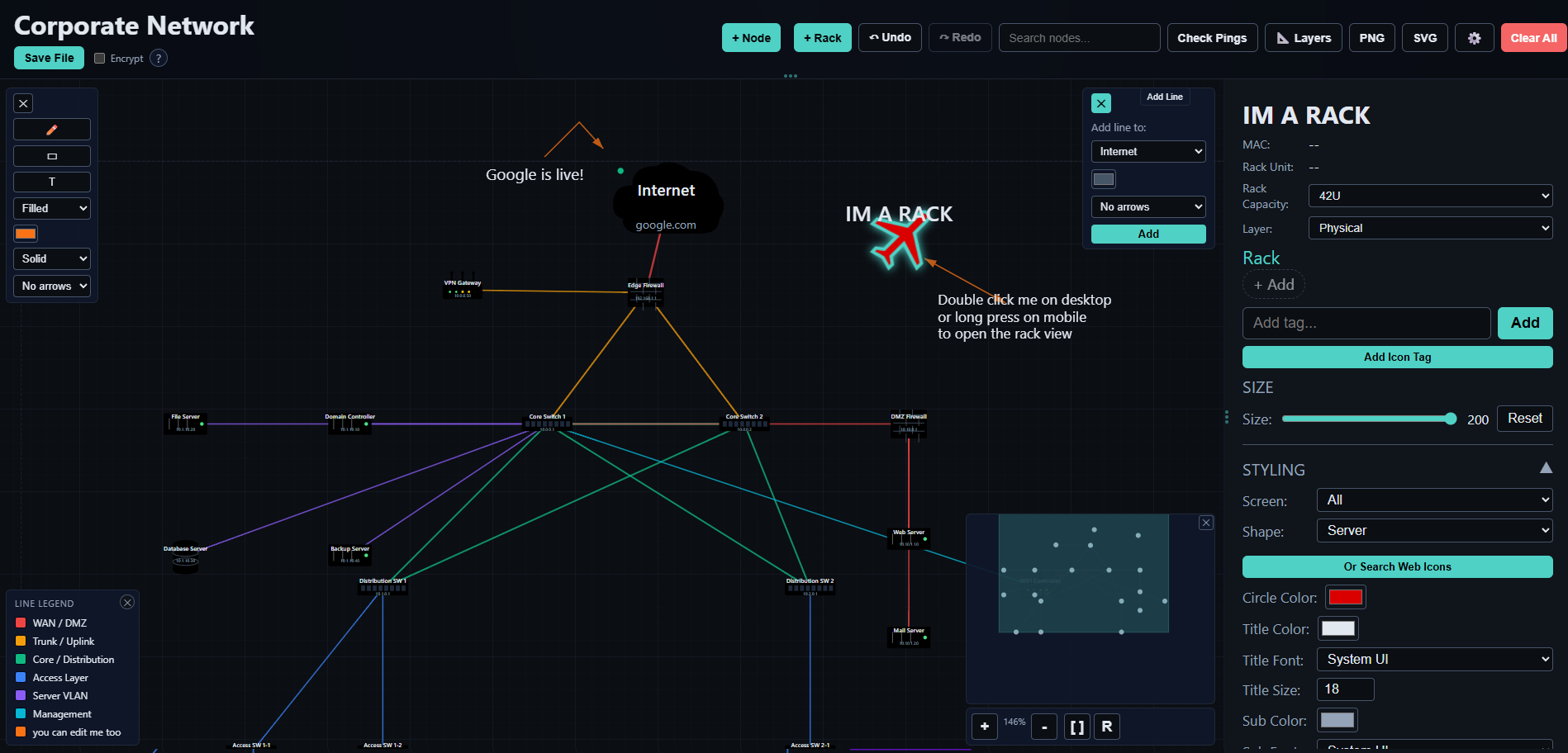Close the minimap panel

pyautogui.click(x=1206, y=523)
